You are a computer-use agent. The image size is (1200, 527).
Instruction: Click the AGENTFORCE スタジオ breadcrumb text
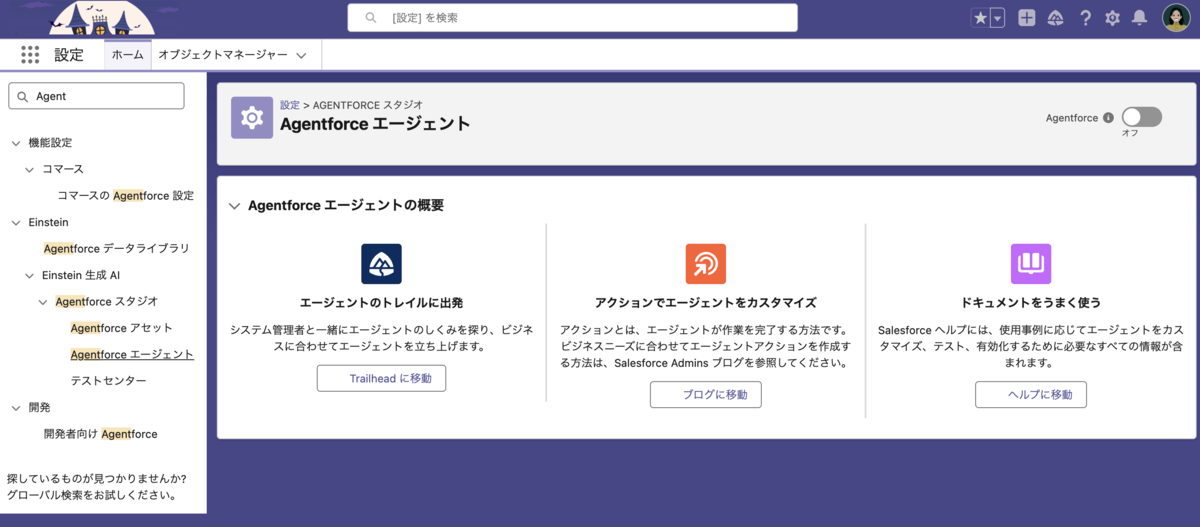click(x=368, y=105)
